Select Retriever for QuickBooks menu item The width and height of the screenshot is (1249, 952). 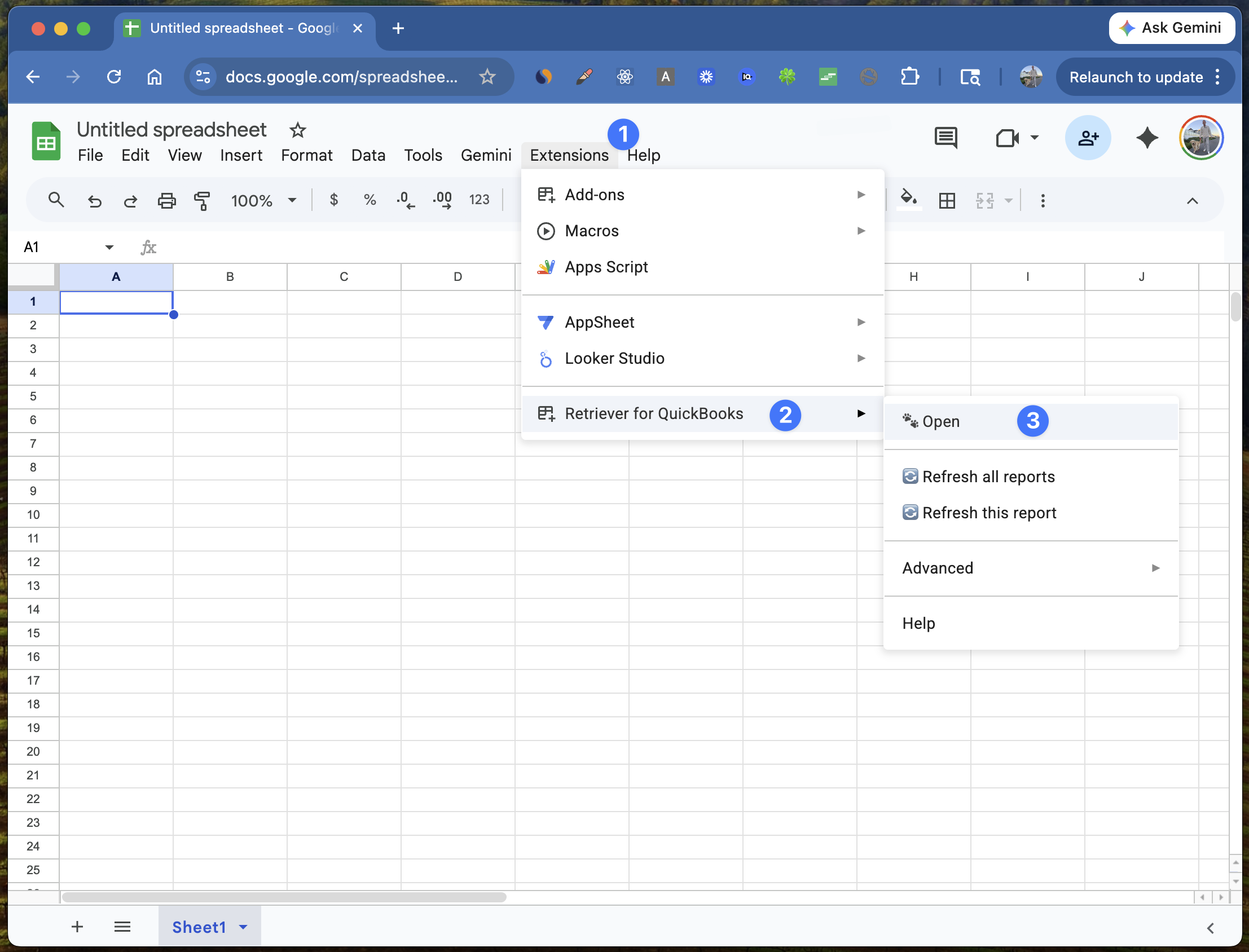702,413
